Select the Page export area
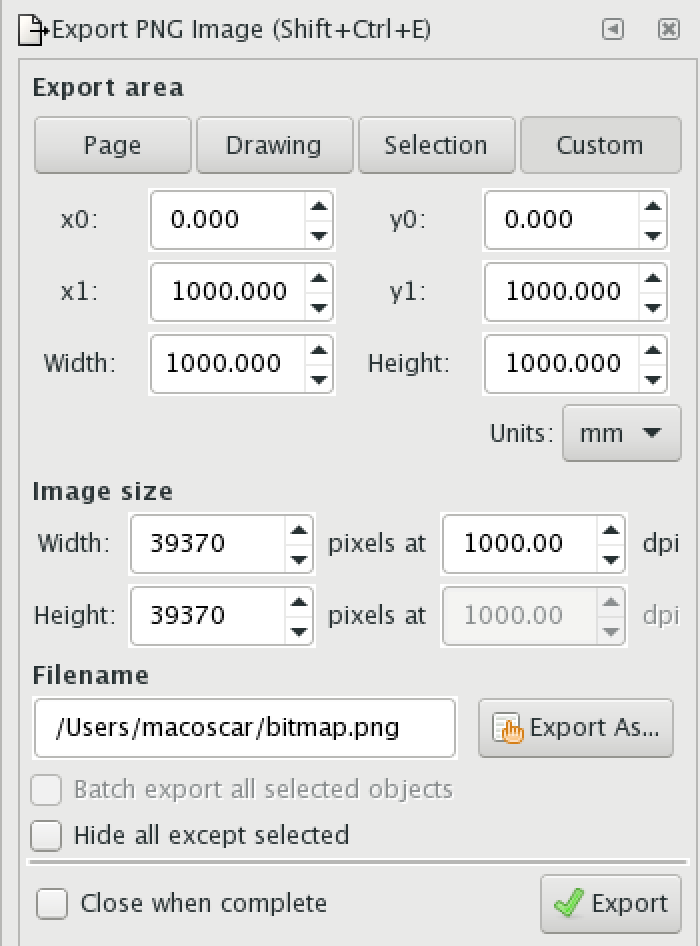Image resolution: width=700 pixels, height=946 pixels. [112, 146]
